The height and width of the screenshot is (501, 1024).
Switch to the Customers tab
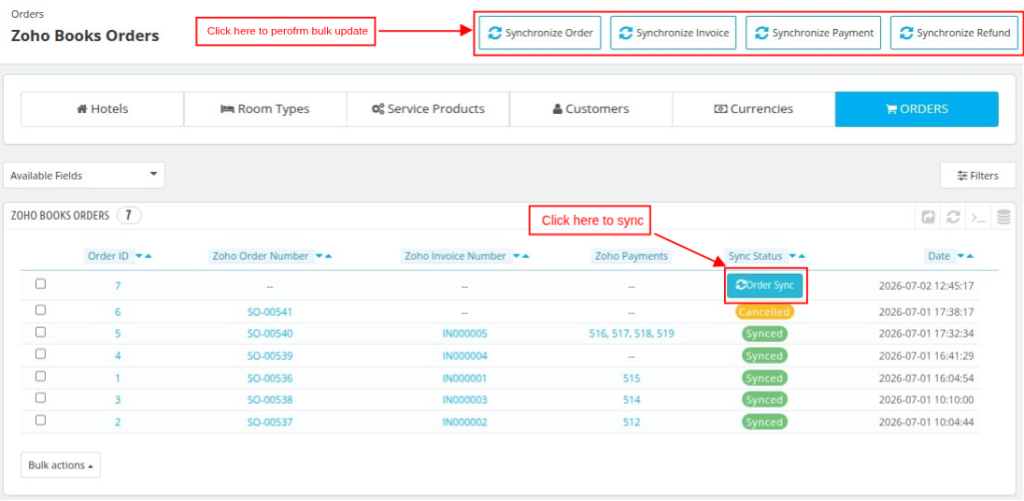pos(591,109)
